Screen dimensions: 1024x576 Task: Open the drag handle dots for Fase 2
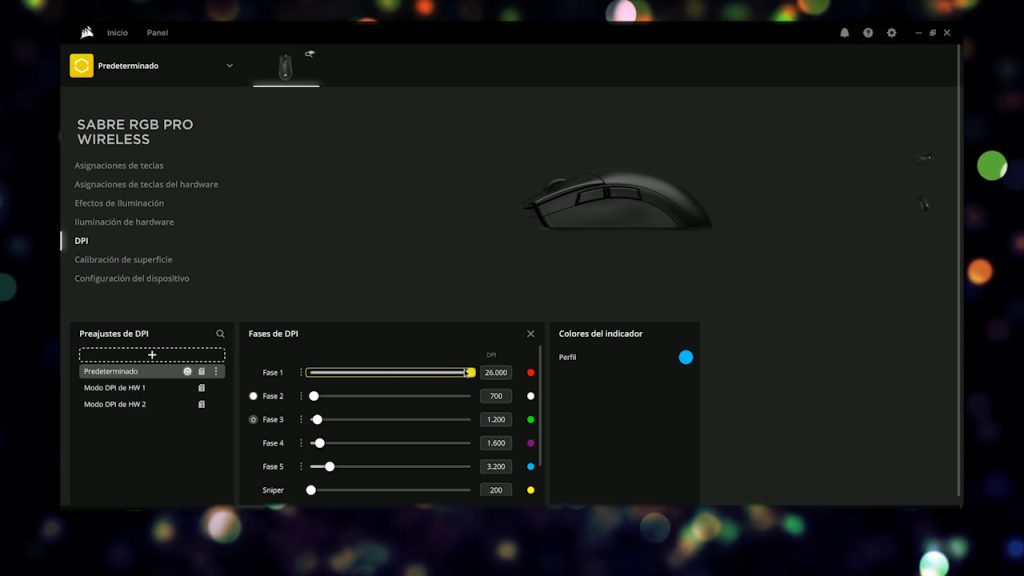(301, 396)
